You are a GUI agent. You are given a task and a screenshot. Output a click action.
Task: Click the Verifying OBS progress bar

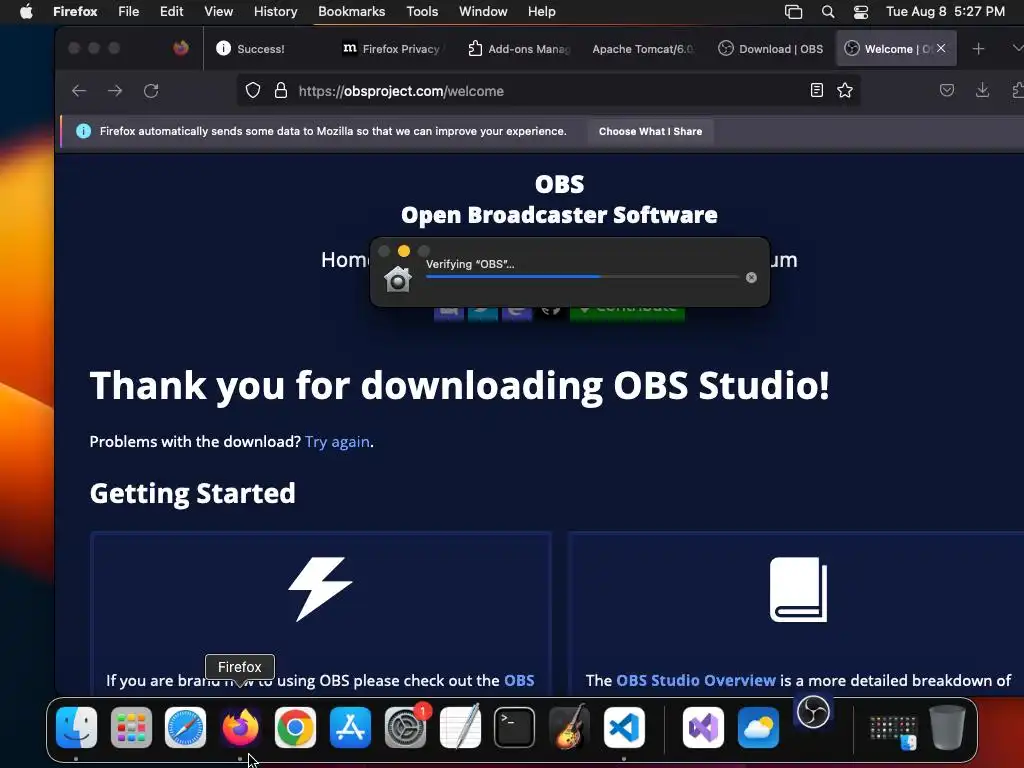[582, 277]
